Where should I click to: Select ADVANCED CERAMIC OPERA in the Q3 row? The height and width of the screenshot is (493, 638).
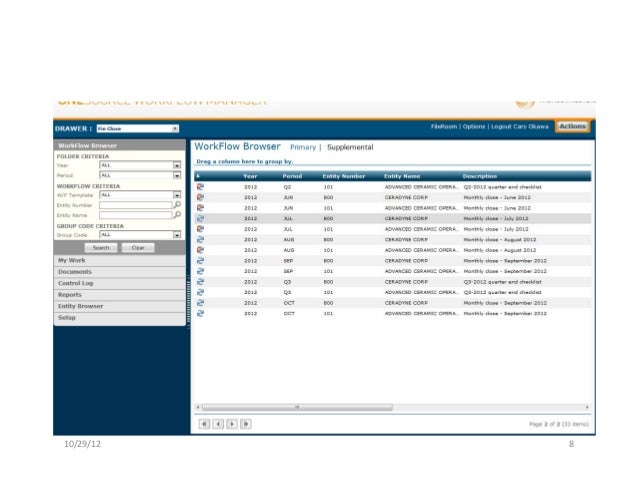point(422,292)
